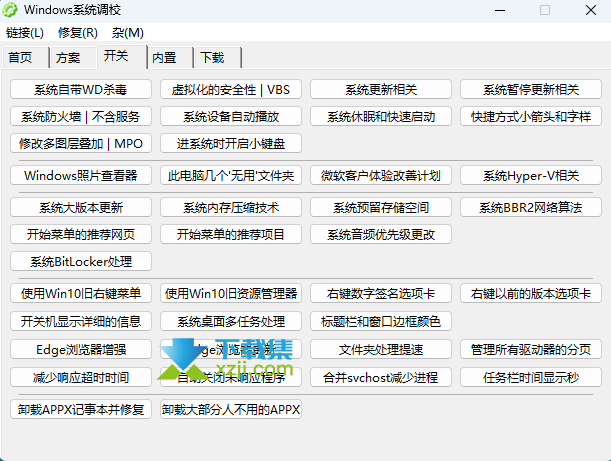Select 微软客户体验改善计划 button

coord(381,175)
